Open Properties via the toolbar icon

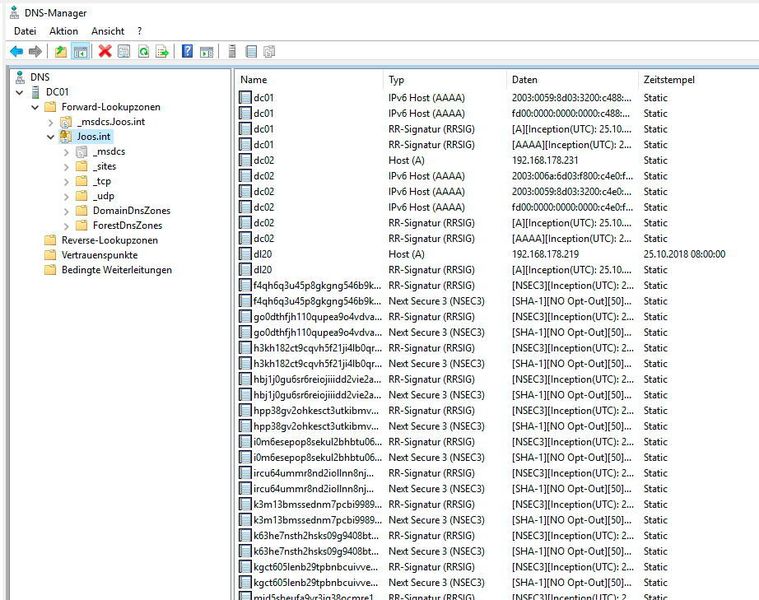[124, 51]
